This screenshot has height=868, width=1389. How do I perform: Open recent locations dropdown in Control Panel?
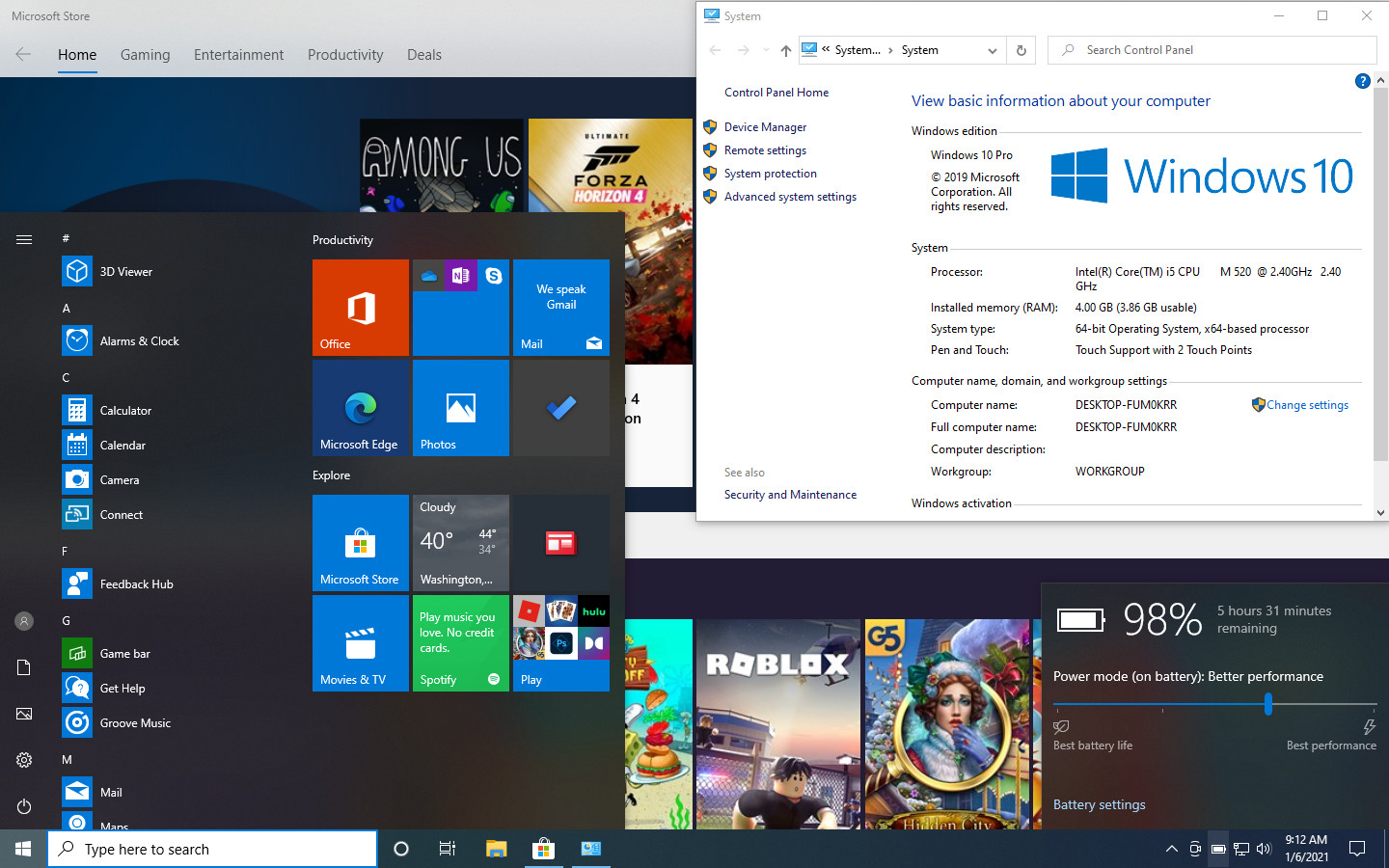(x=766, y=50)
